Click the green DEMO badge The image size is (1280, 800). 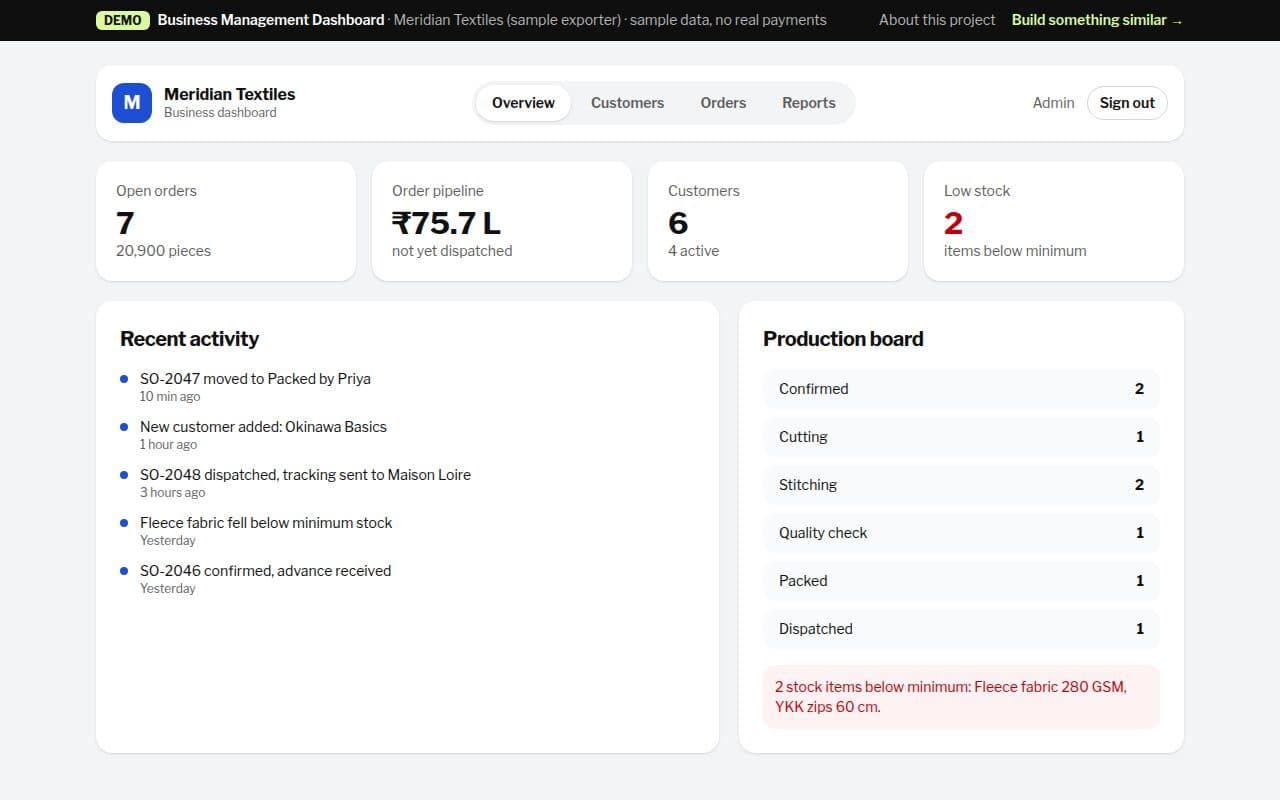click(123, 20)
